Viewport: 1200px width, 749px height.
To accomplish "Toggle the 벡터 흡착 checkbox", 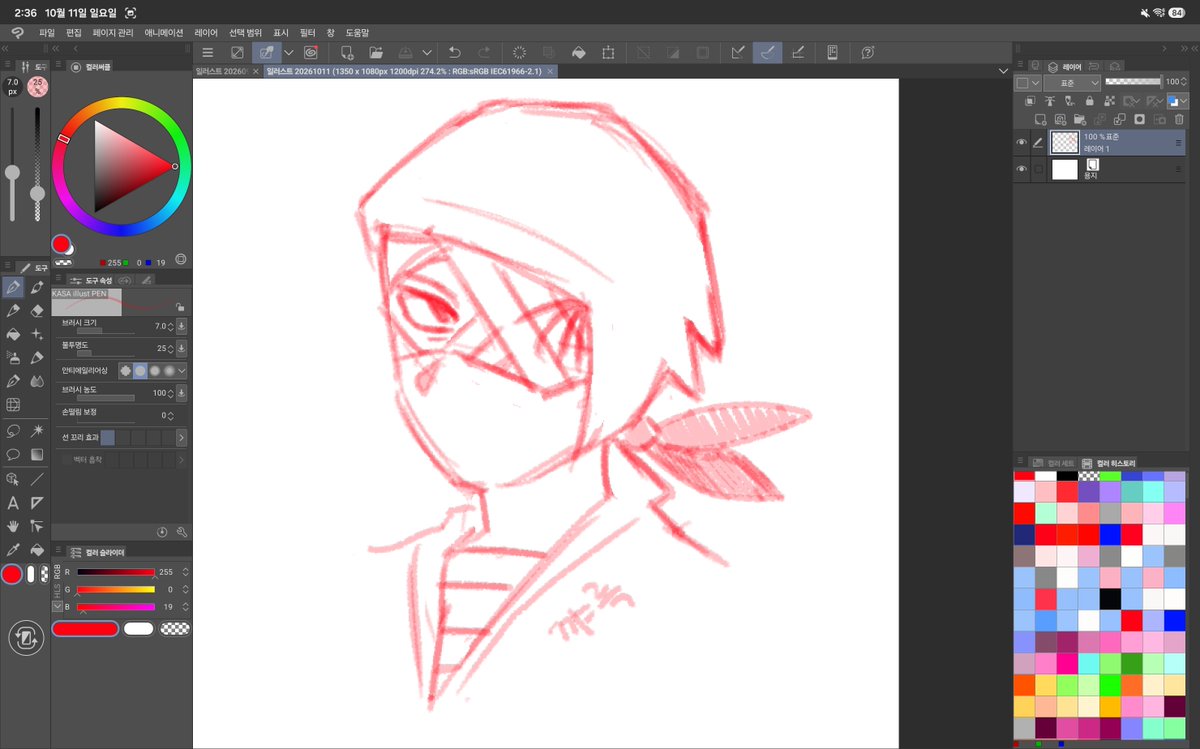I will (67, 460).
